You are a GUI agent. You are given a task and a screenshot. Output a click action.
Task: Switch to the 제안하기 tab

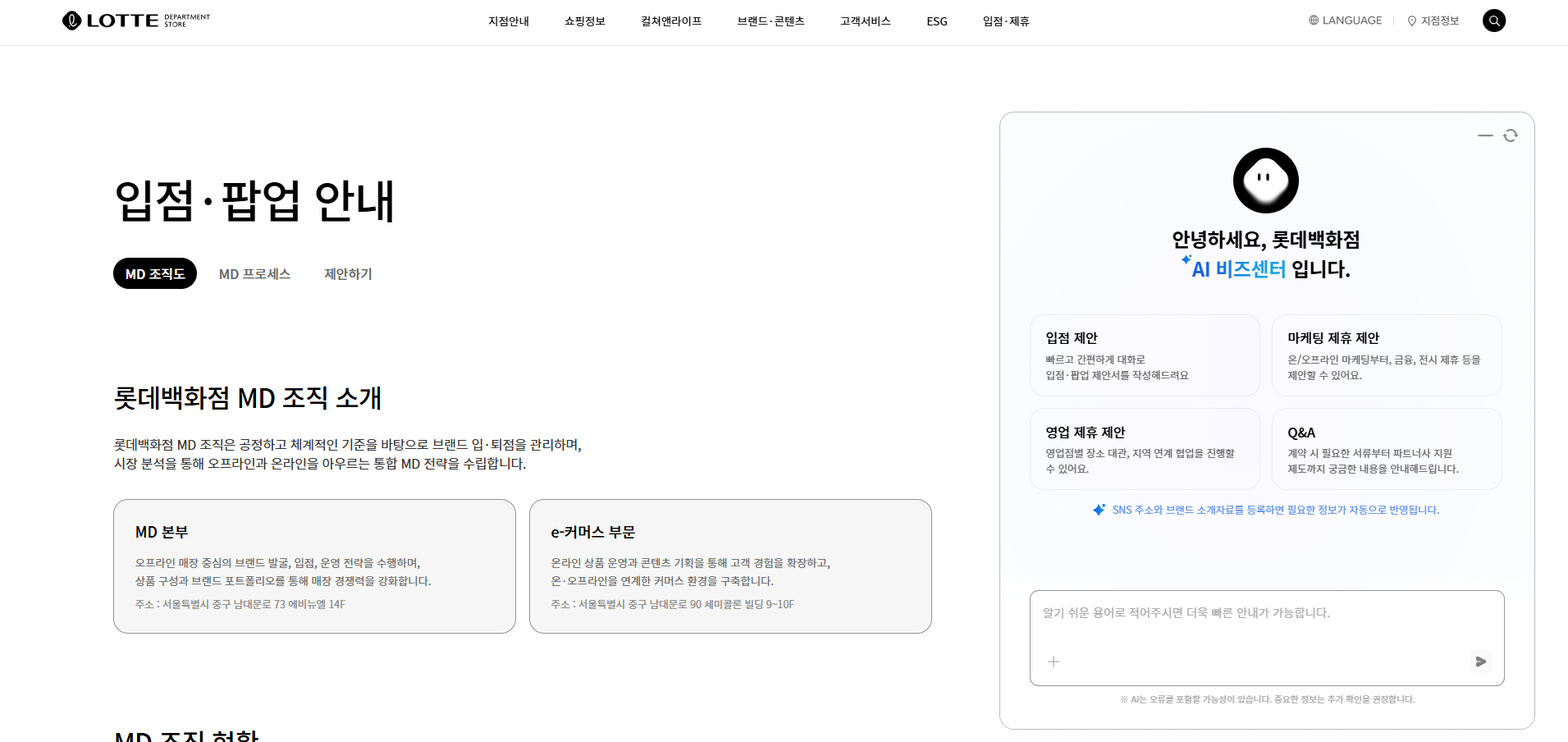[348, 274]
